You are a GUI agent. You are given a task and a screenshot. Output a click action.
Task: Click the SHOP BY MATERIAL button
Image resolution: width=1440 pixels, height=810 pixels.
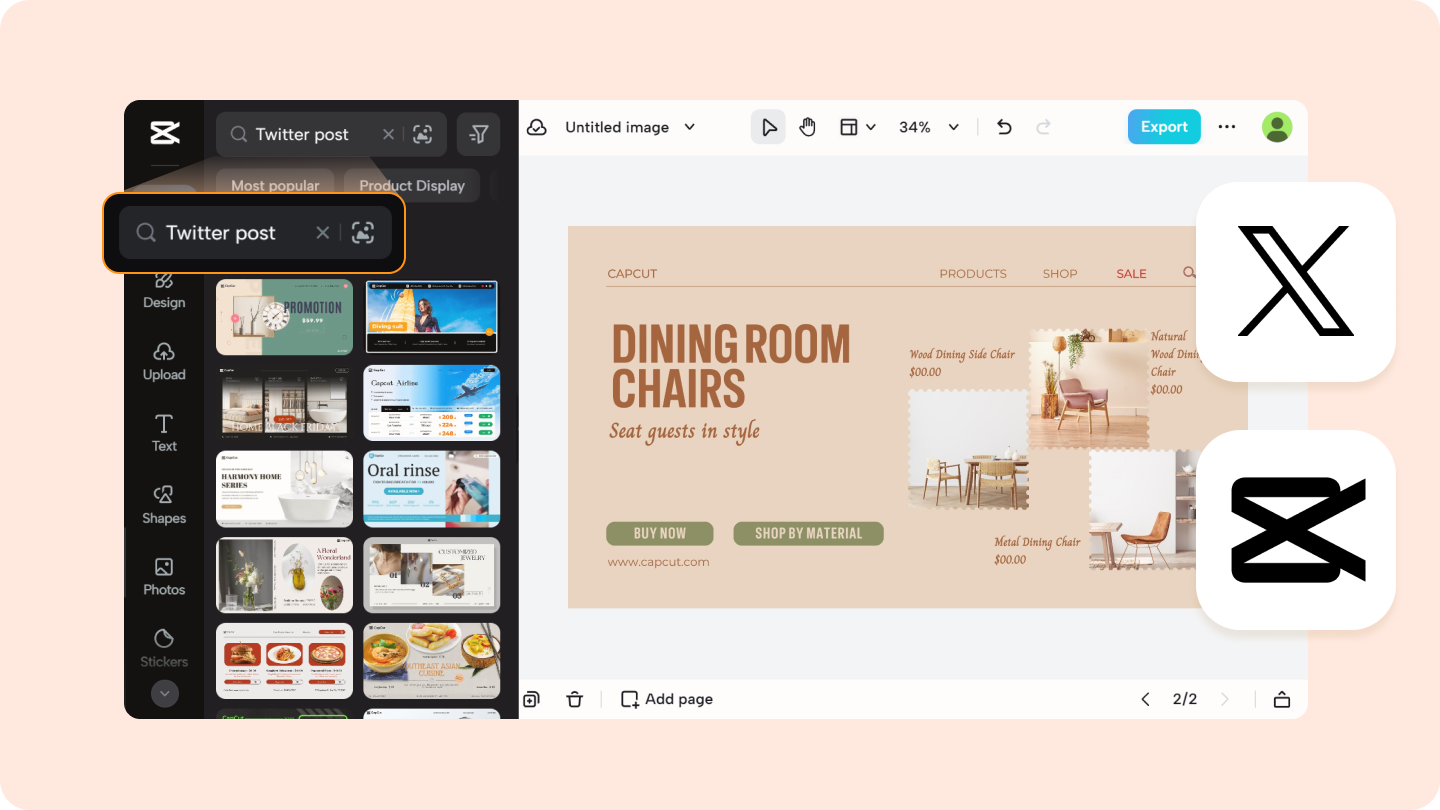[808, 533]
